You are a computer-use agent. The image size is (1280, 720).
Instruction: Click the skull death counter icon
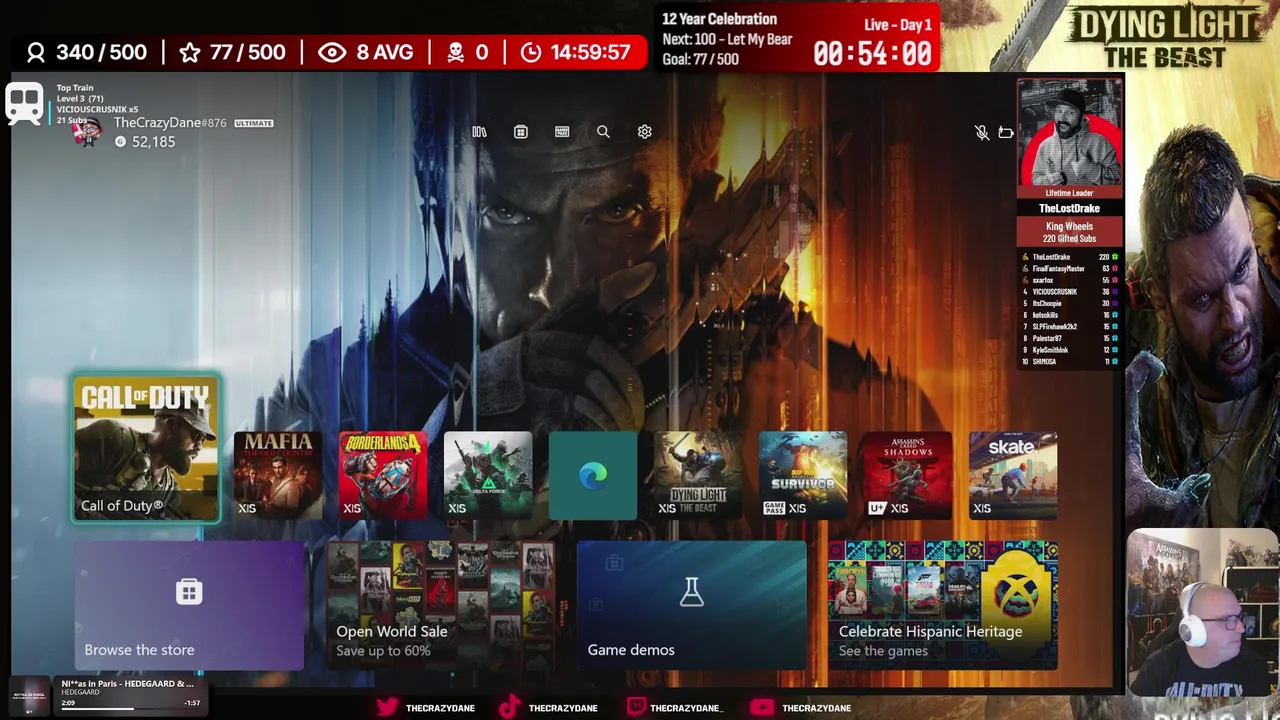point(456,53)
